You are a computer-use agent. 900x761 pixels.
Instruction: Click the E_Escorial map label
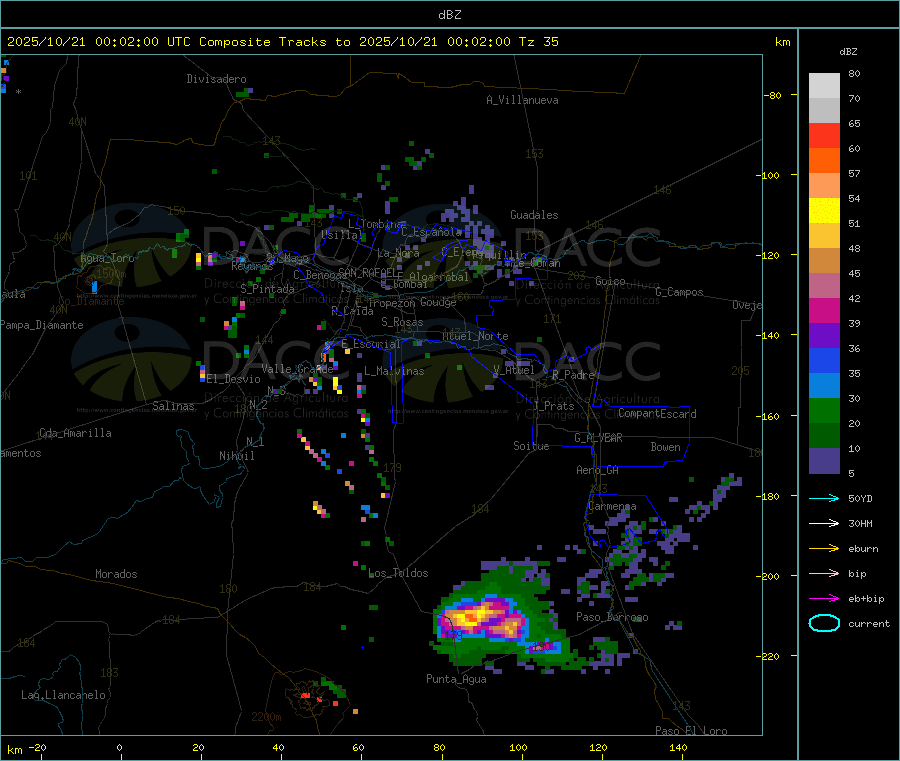[x=371, y=344]
